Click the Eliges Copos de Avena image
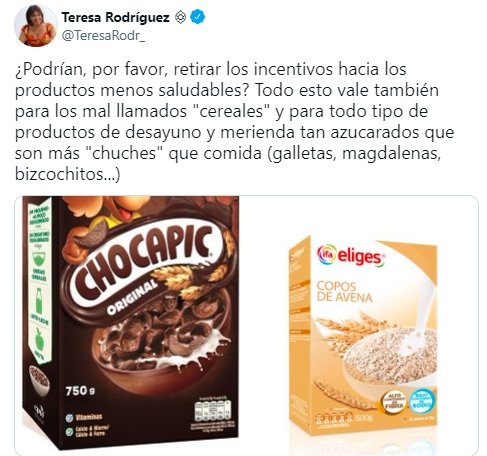487x456 pixels. 363,336
